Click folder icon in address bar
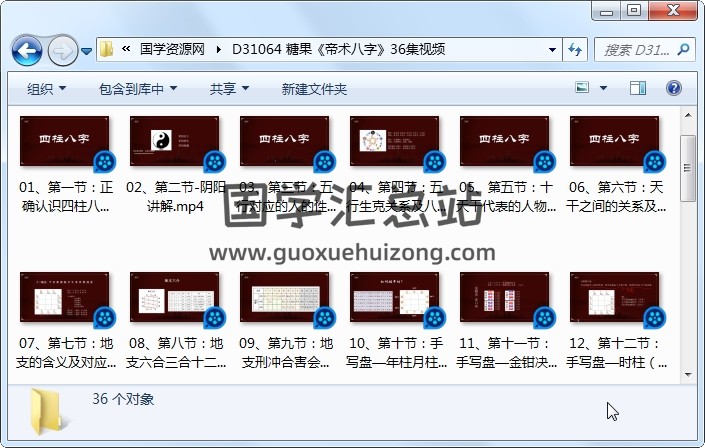Screen dimensions: 705x448 click(107, 49)
